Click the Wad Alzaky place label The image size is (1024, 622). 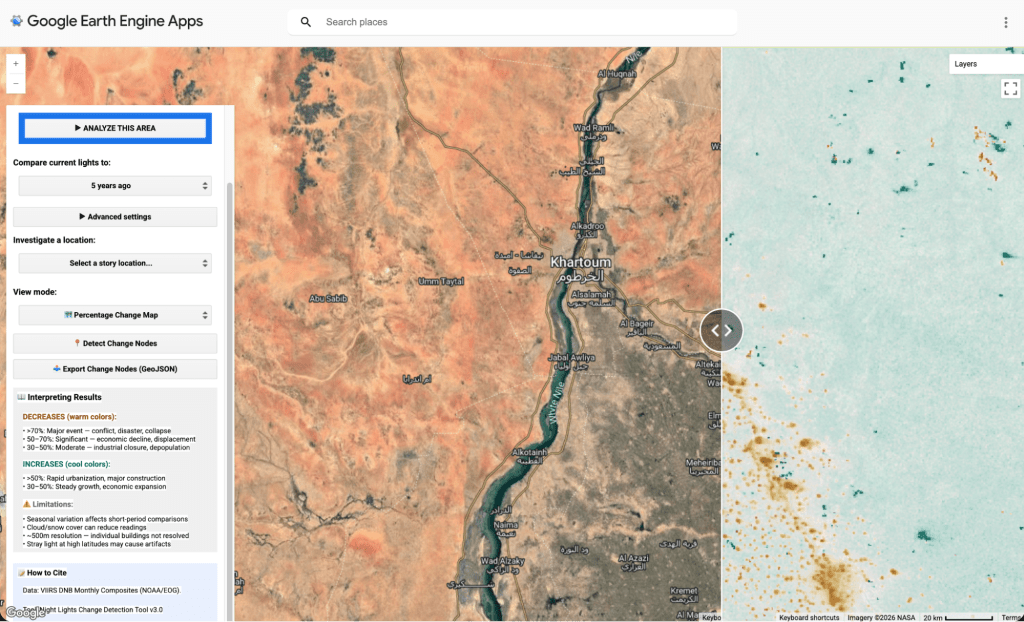[x=502, y=561]
